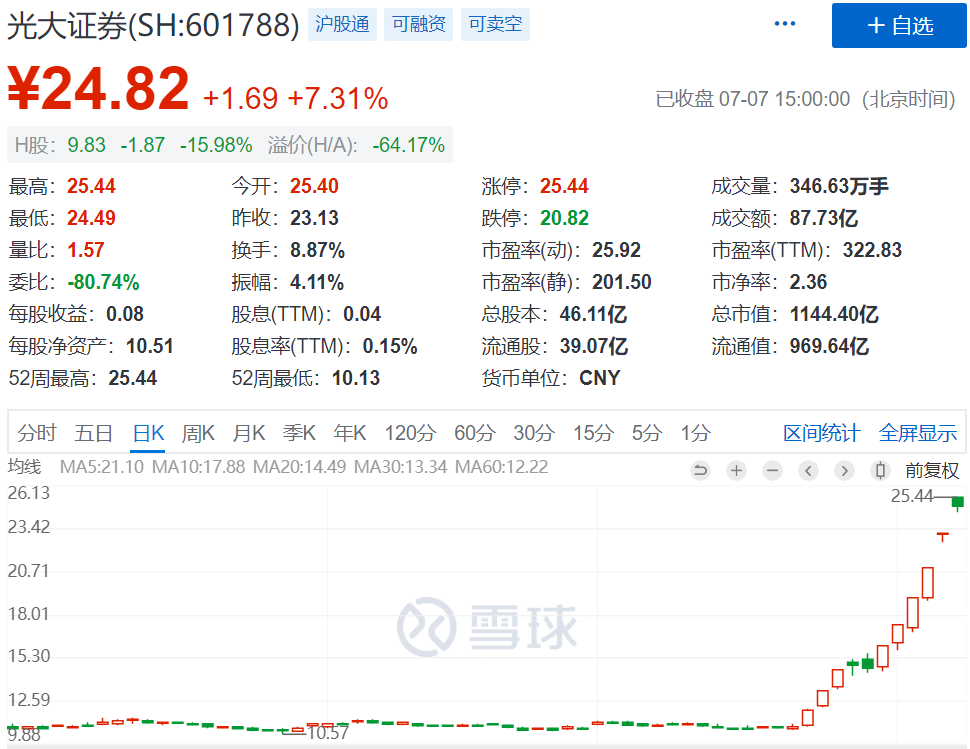Select the 月K monthly chart tab
Image resolution: width=970 pixels, height=749 pixels.
(249, 433)
